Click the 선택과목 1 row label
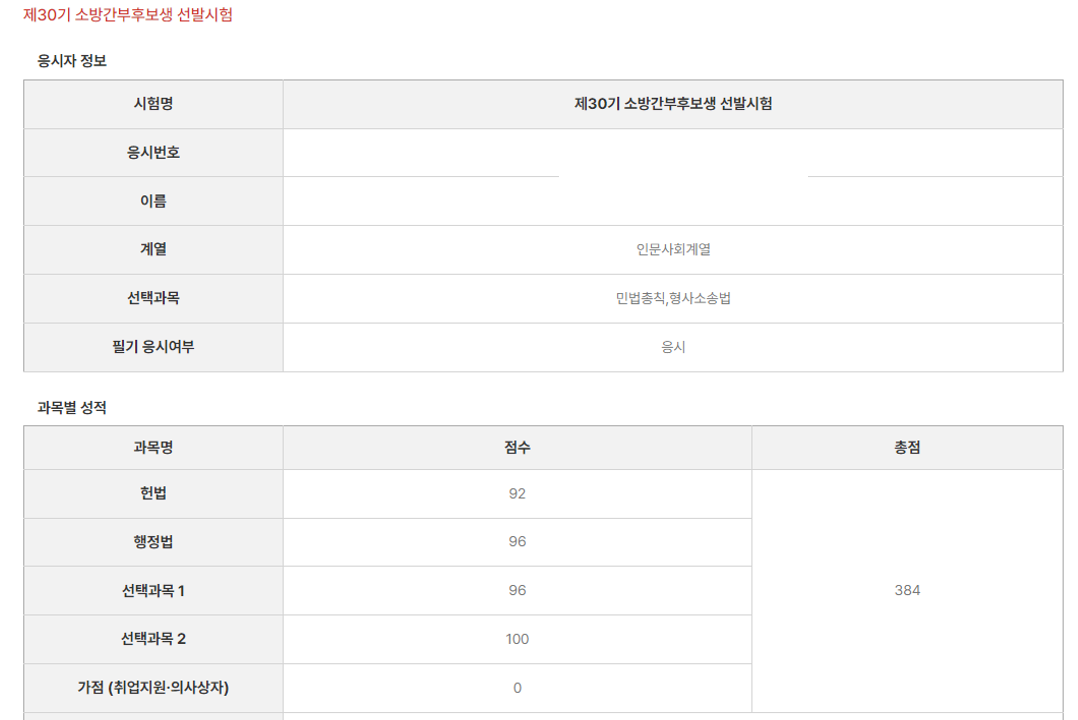The width and height of the screenshot is (1078, 720). click(x=153, y=591)
